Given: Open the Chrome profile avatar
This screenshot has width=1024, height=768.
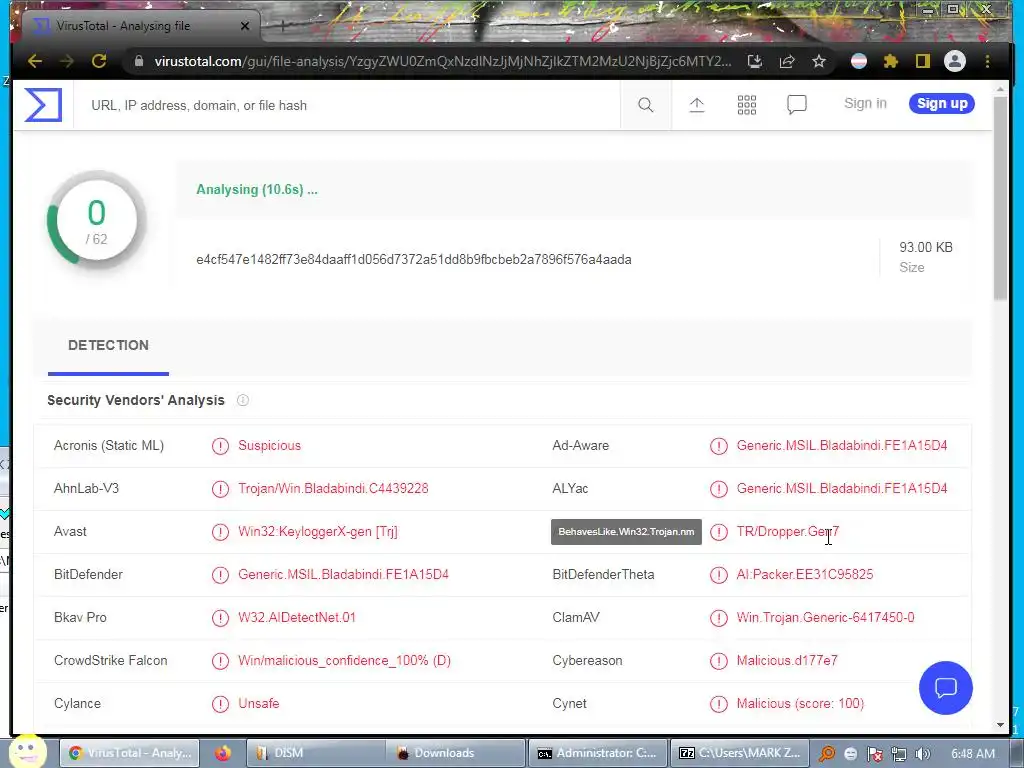Looking at the screenshot, I should (955, 61).
